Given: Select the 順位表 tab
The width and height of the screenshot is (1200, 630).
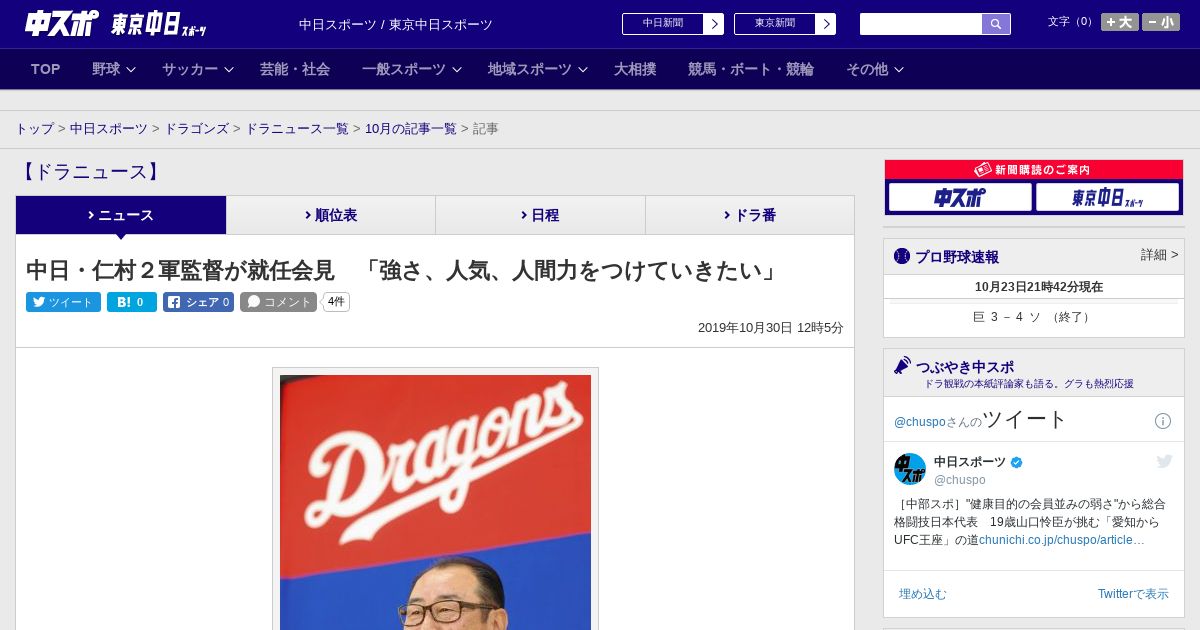Looking at the screenshot, I should [331, 215].
